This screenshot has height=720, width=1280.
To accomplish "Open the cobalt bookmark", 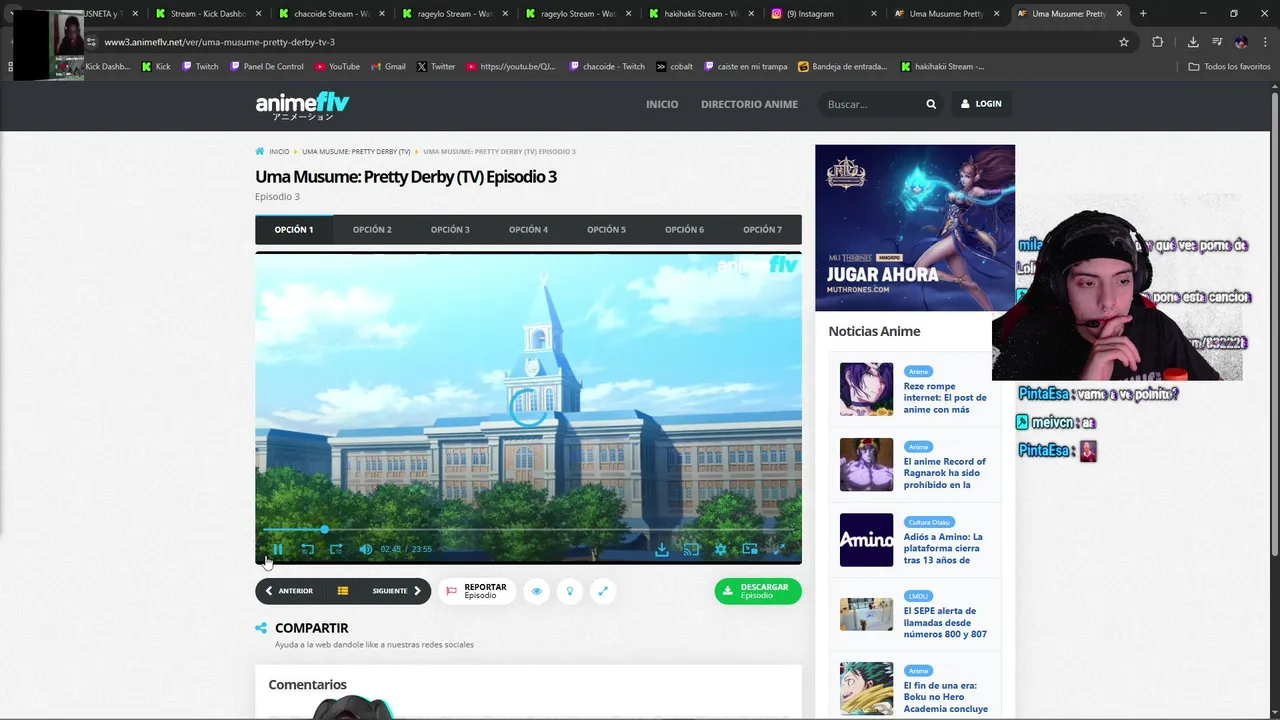I will click(675, 67).
